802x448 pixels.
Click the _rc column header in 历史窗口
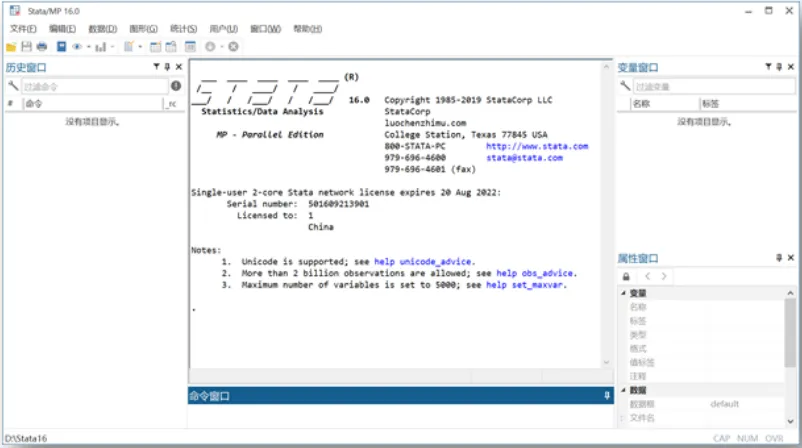[x=173, y=104]
